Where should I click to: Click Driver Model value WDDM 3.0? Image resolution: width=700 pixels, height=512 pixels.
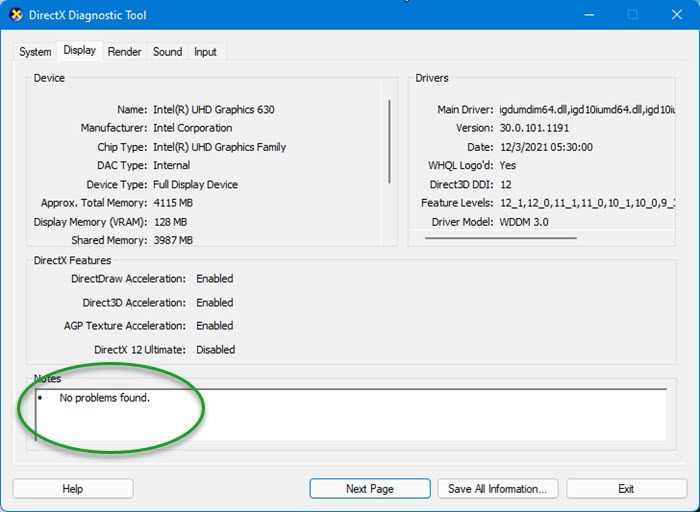tap(524, 222)
